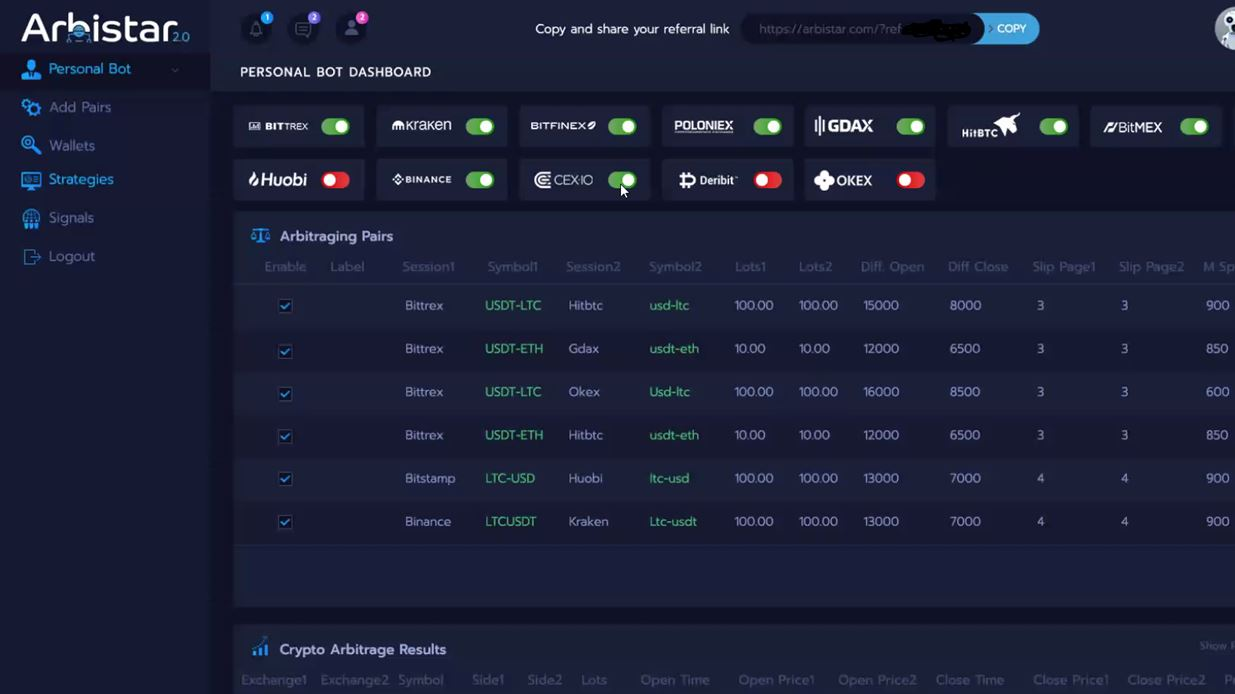This screenshot has width=1235, height=694.
Task: Open the user contacts icon
Action: point(352,29)
